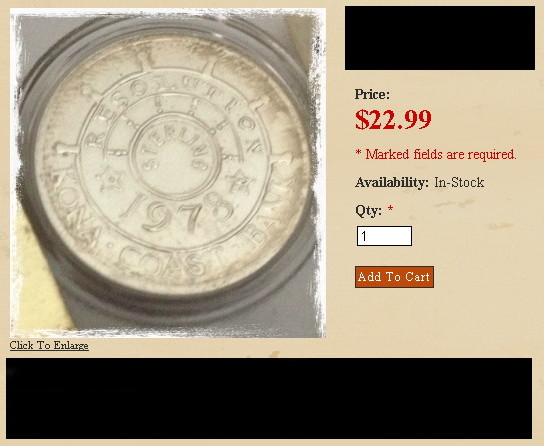Click the Price label
Screen dimensions: 544x446
click(x=372, y=94)
